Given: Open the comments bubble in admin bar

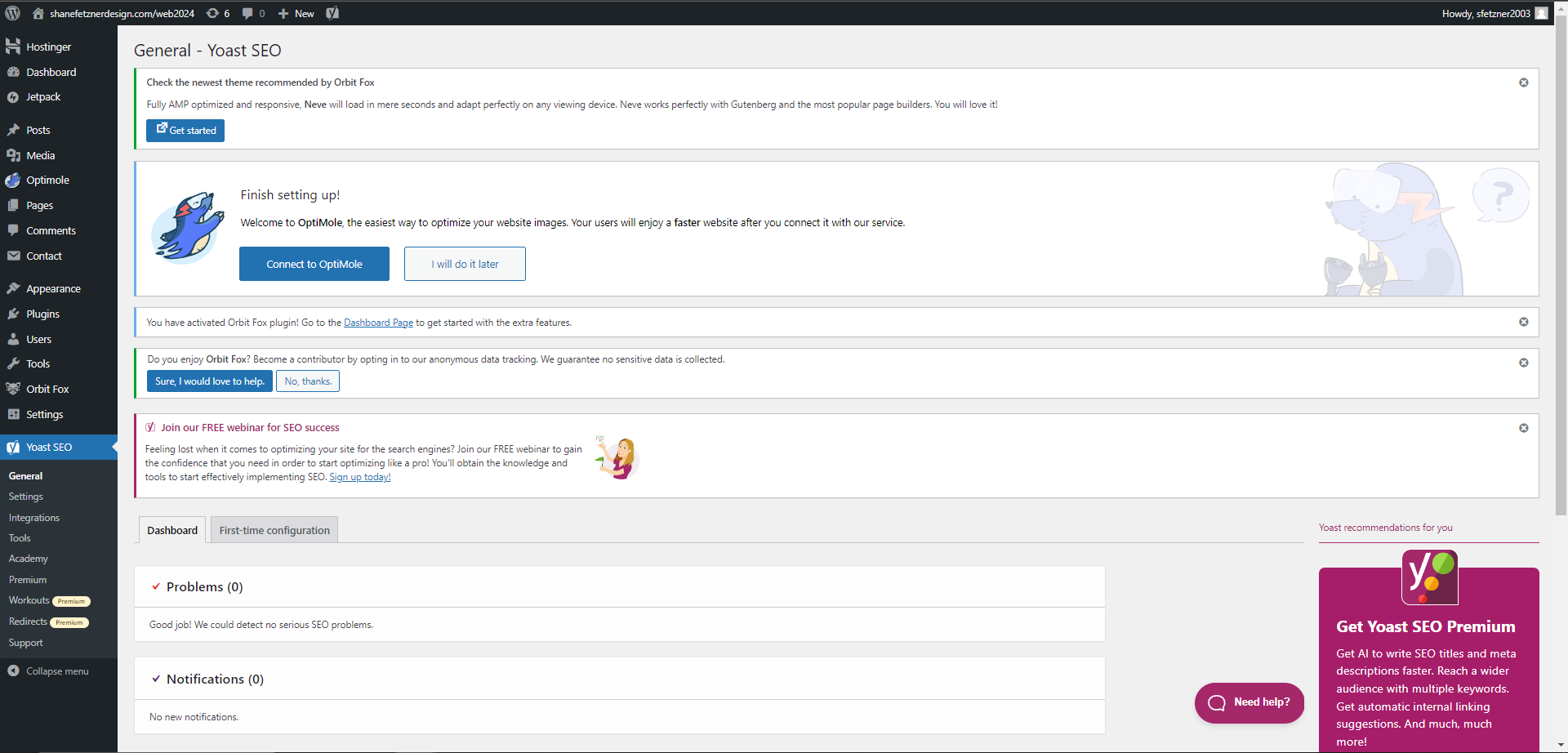Looking at the screenshot, I should pos(253,13).
